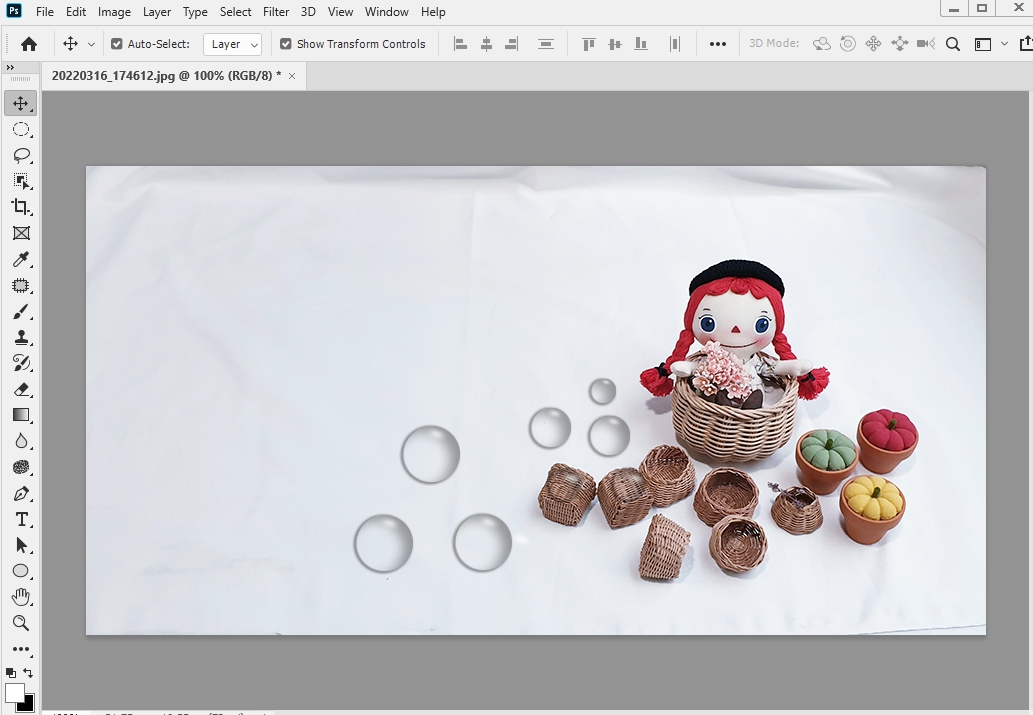The height and width of the screenshot is (715, 1033).
Task: Open more align and distribute options
Action: [717, 44]
